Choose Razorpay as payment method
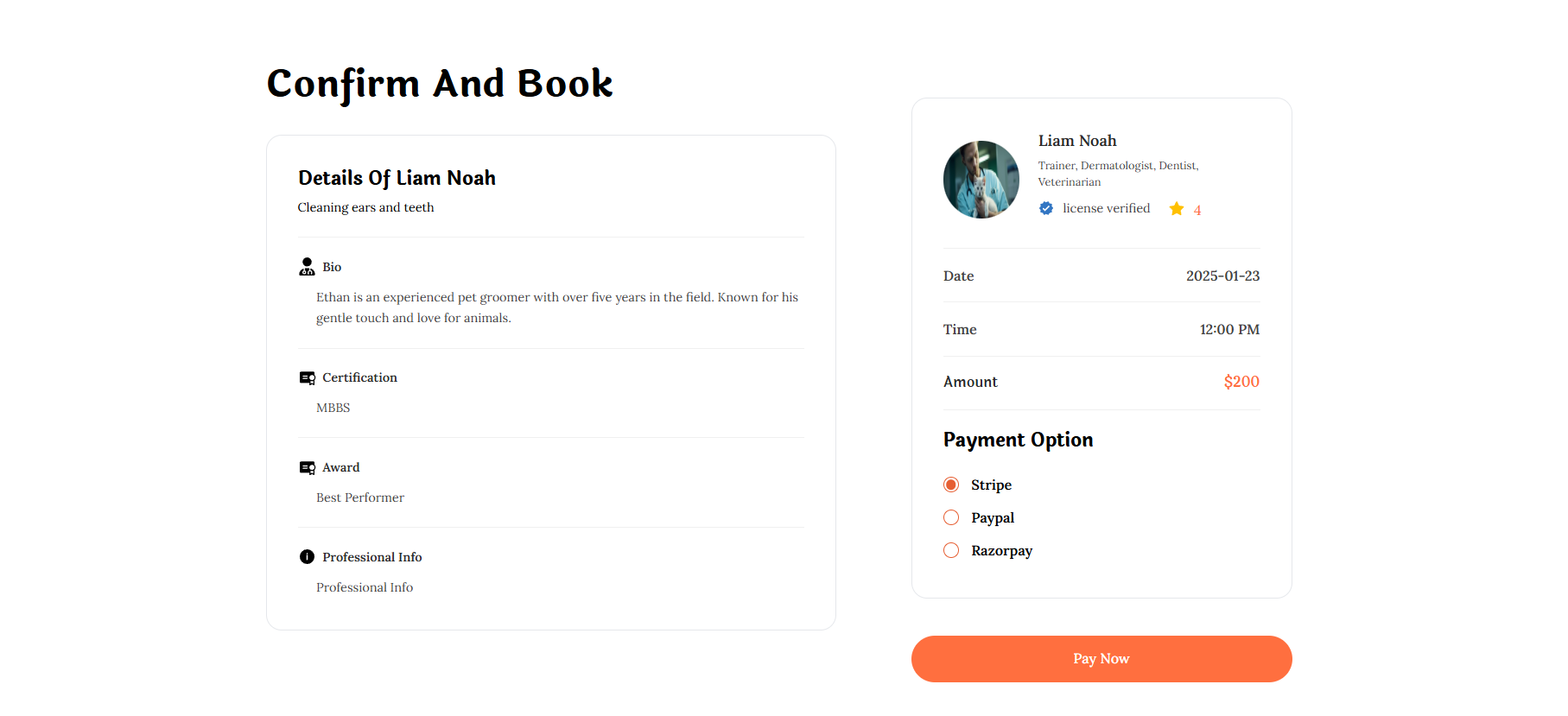This screenshot has height=716, width=1568. [951, 550]
